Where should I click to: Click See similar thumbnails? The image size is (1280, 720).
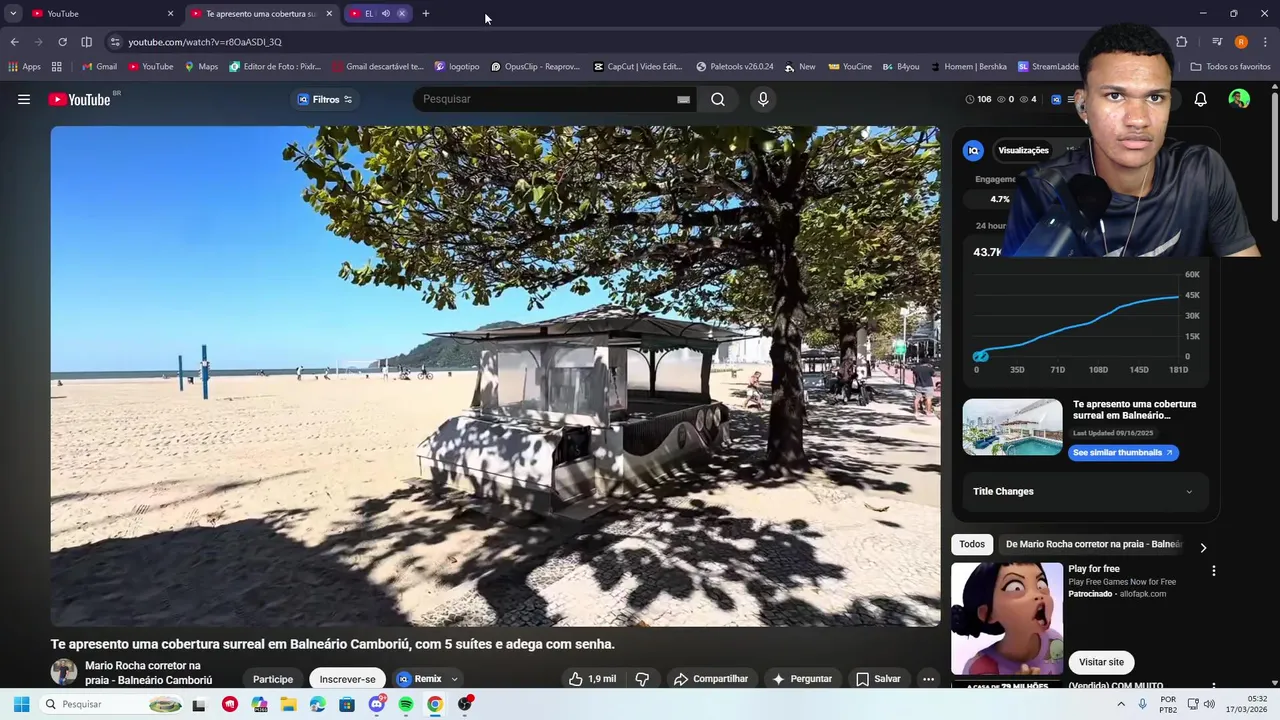pyautogui.click(x=1123, y=453)
